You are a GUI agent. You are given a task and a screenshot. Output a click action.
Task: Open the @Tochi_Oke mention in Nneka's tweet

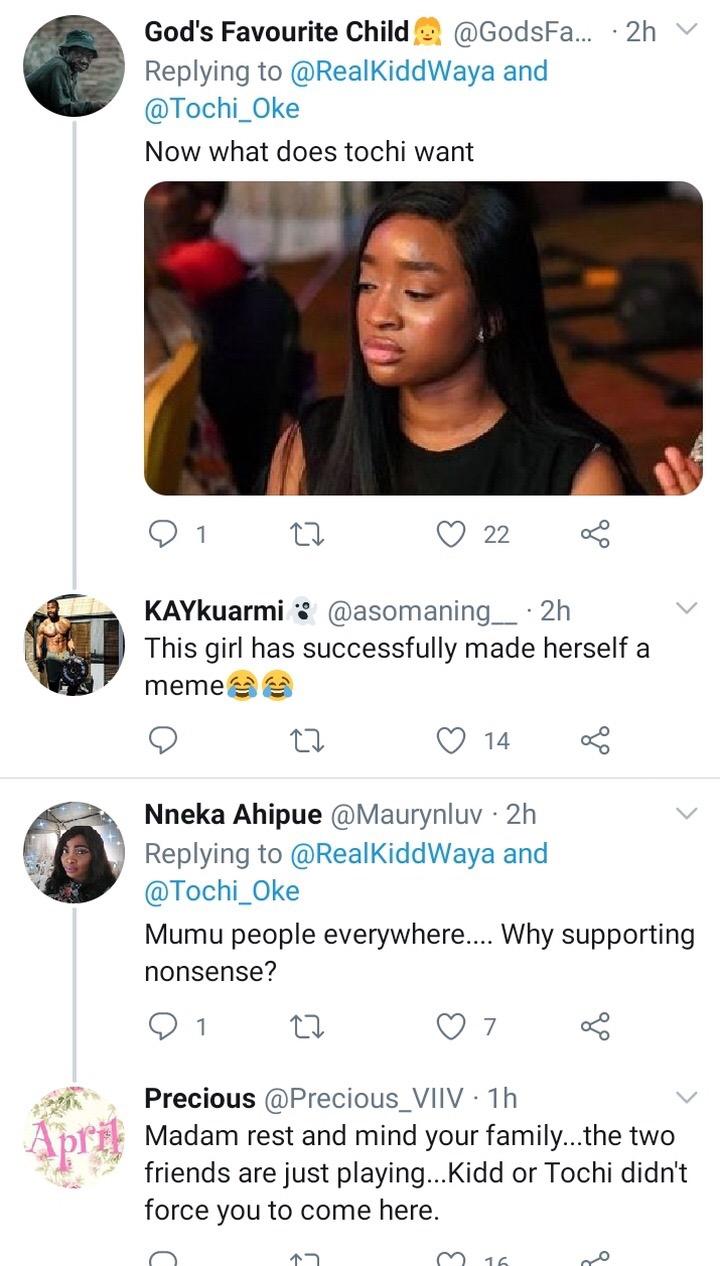tap(222, 891)
